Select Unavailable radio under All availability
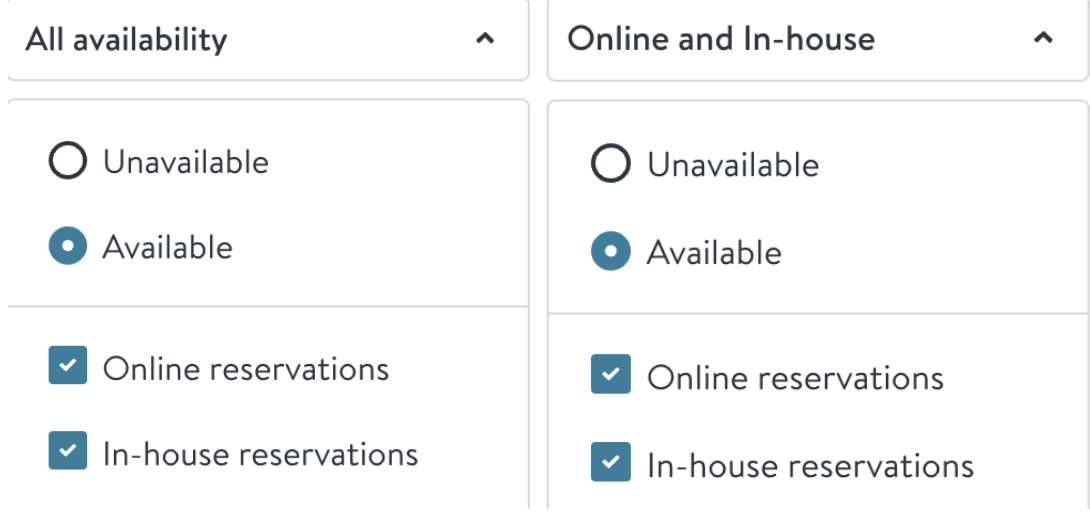Image resolution: width=1090 pixels, height=514 pixels. coord(67,161)
